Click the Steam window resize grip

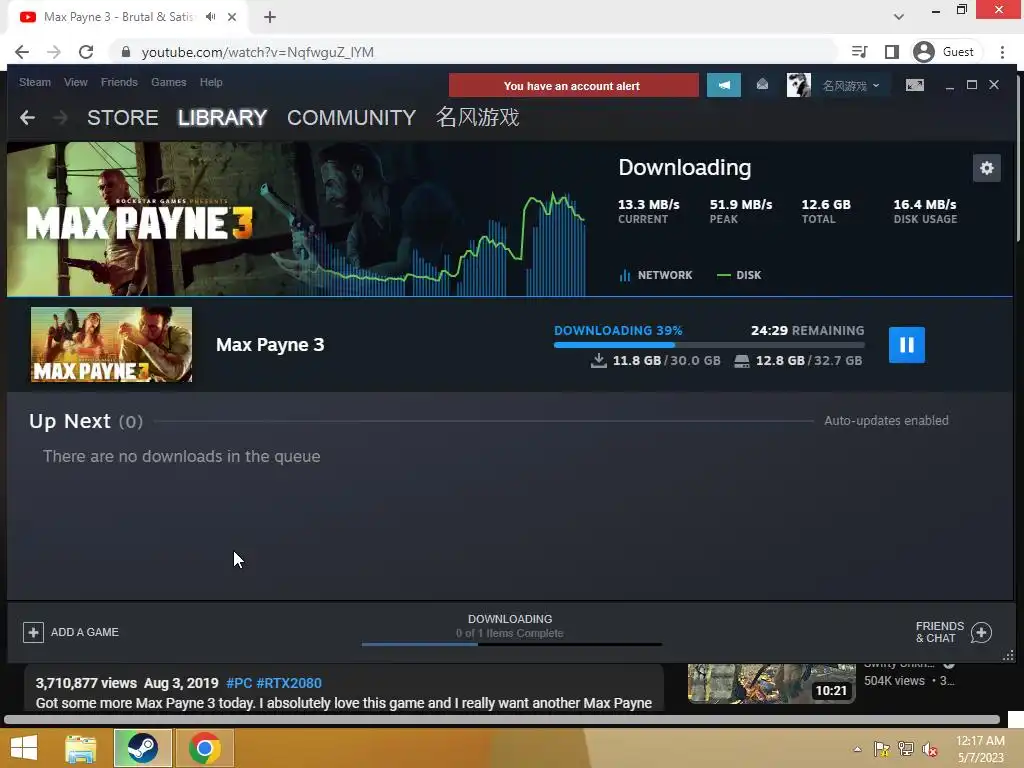tap(1008, 655)
